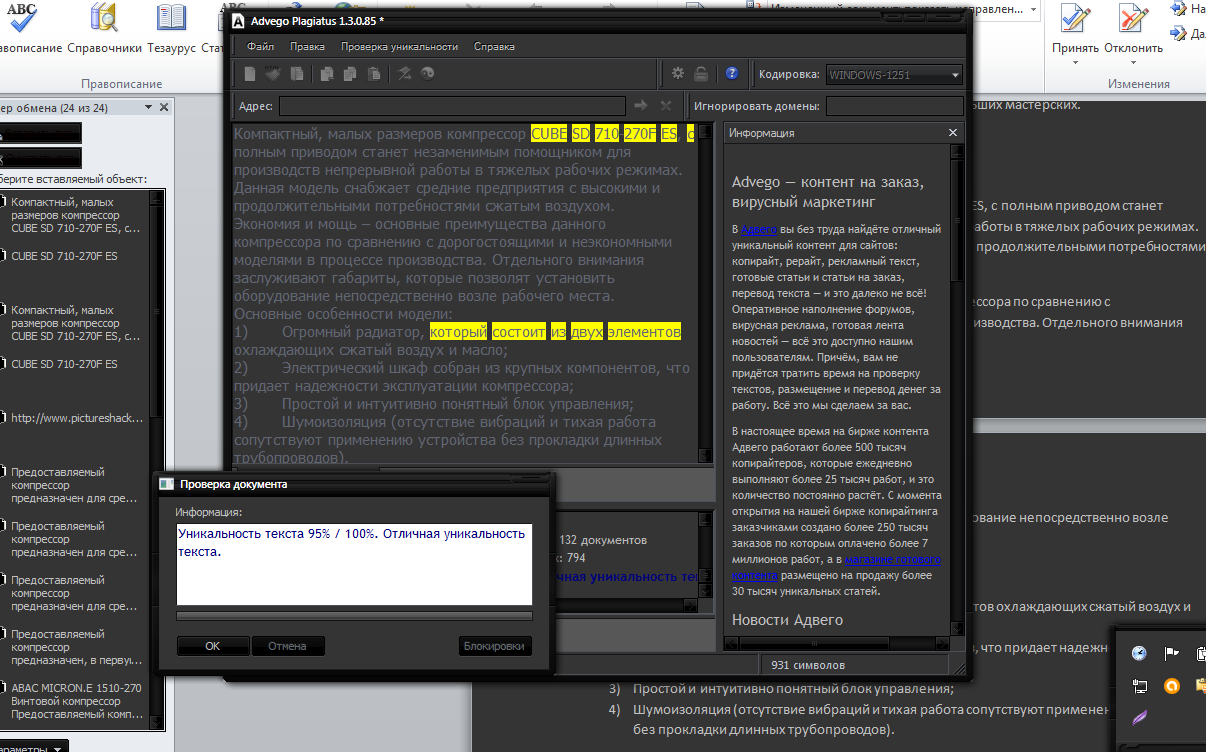The height and width of the screenshot is (752, 1206).
Task: Click the uniqueness check wand icon
Action: point(405,73)
